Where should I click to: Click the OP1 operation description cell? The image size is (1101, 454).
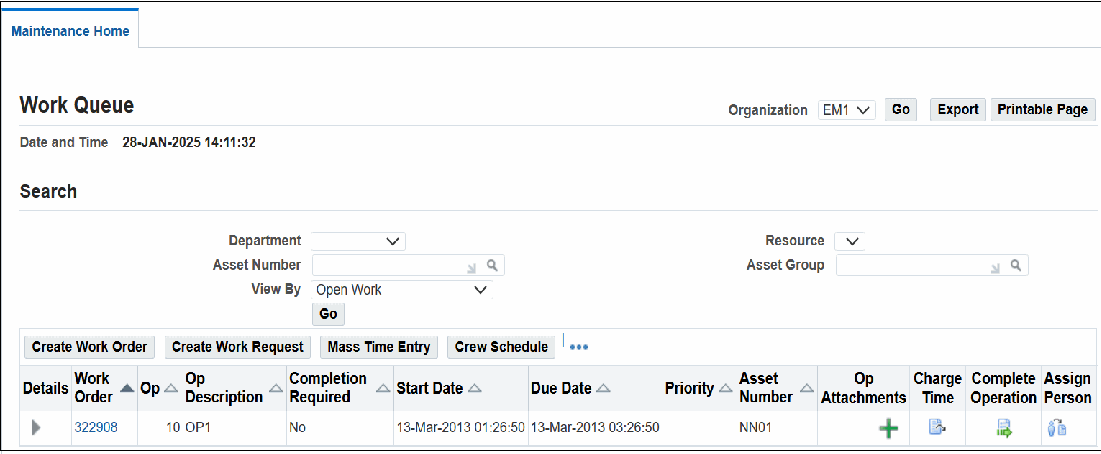click(199, 427)
